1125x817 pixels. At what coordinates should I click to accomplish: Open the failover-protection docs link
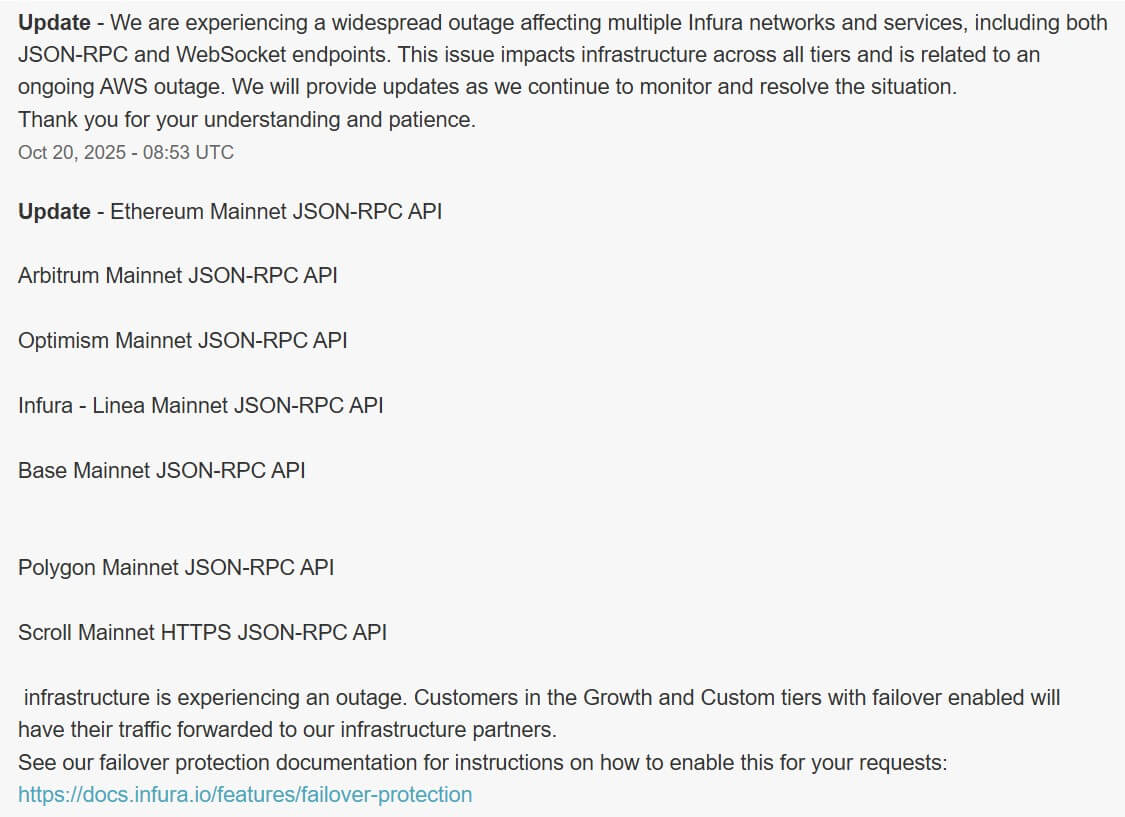[x=245, y=795]
